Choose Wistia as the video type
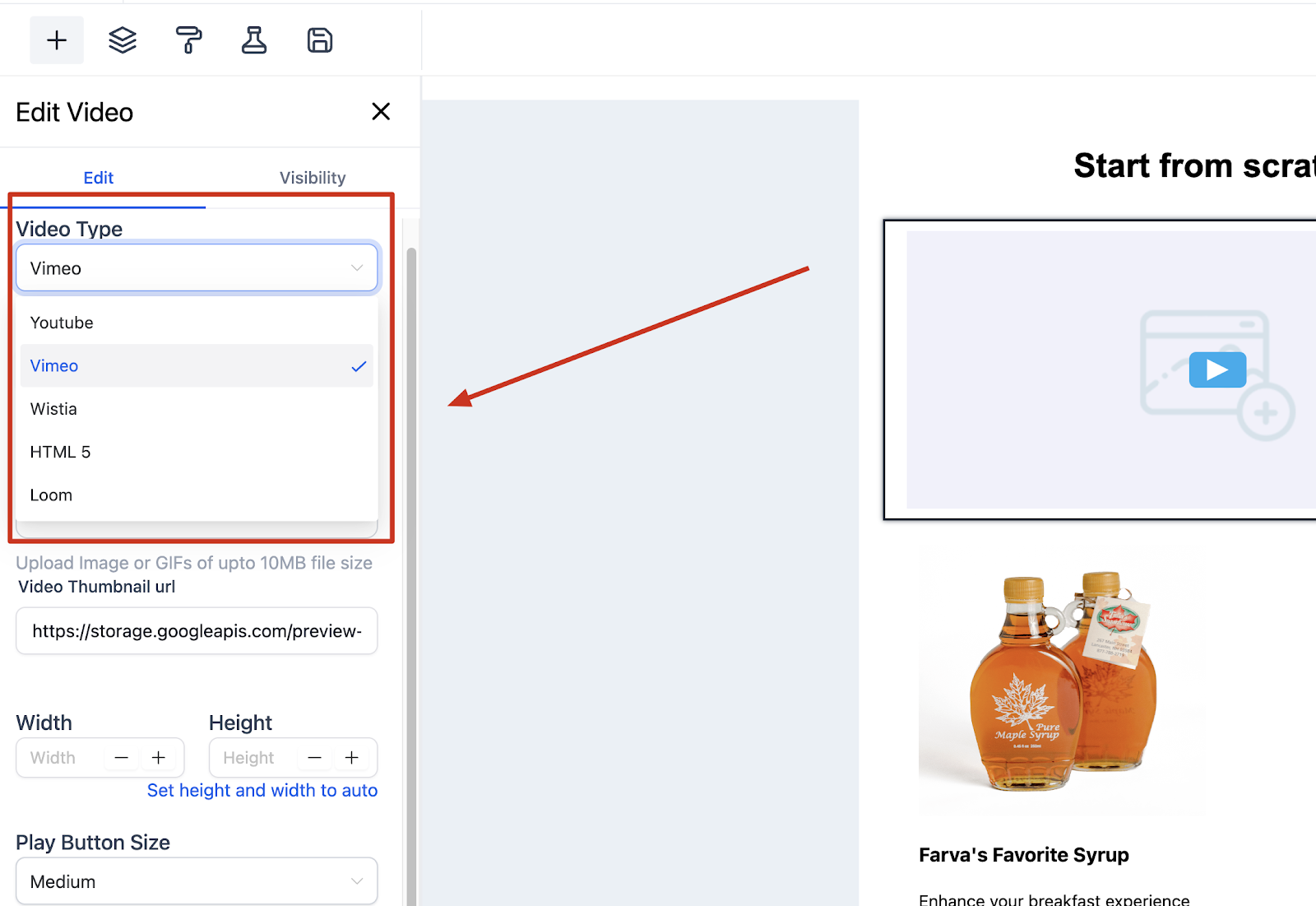1316x906 pixels. click(197, 409)
